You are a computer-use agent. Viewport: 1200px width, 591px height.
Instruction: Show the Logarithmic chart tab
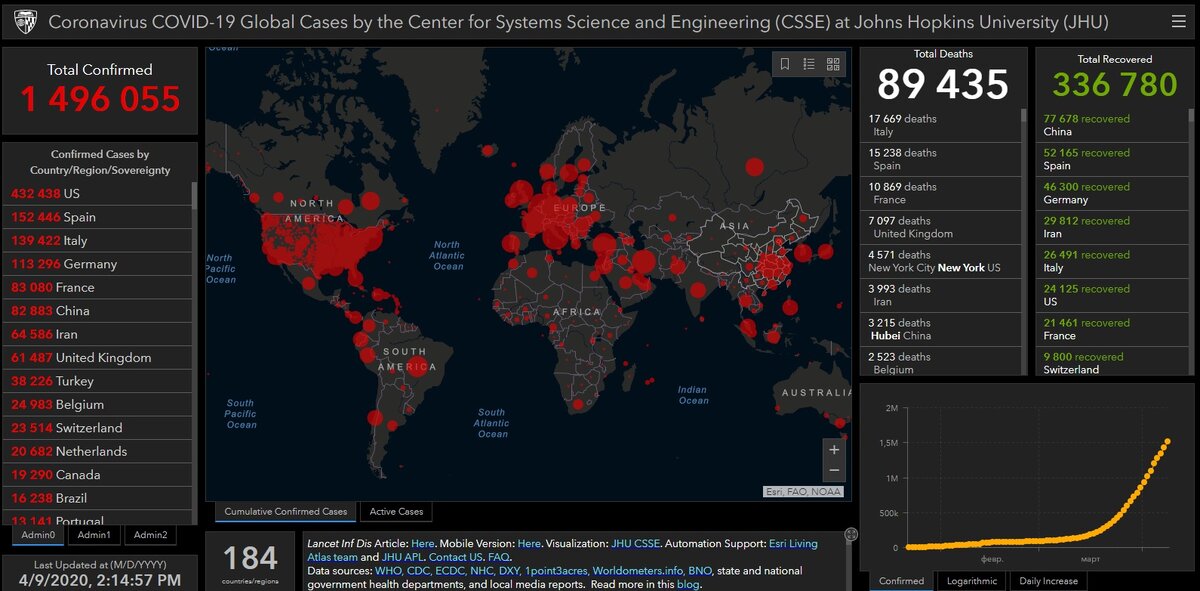click(x=970, y=581)
